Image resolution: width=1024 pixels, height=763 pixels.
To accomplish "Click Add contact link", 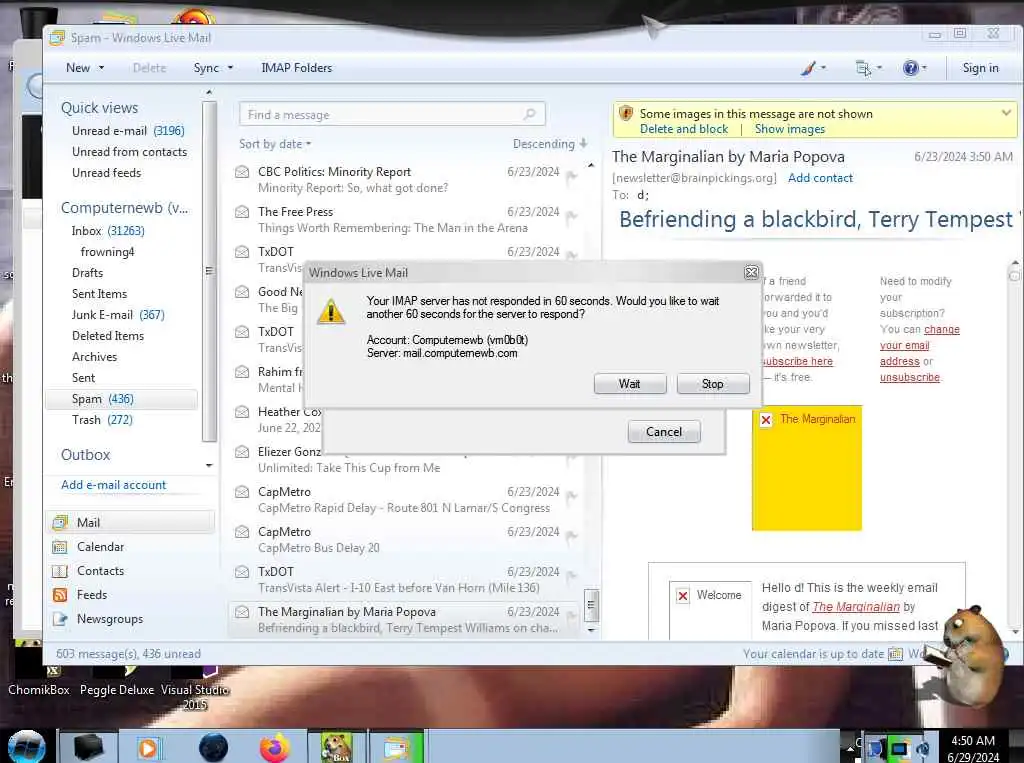I will pos(820,178).
